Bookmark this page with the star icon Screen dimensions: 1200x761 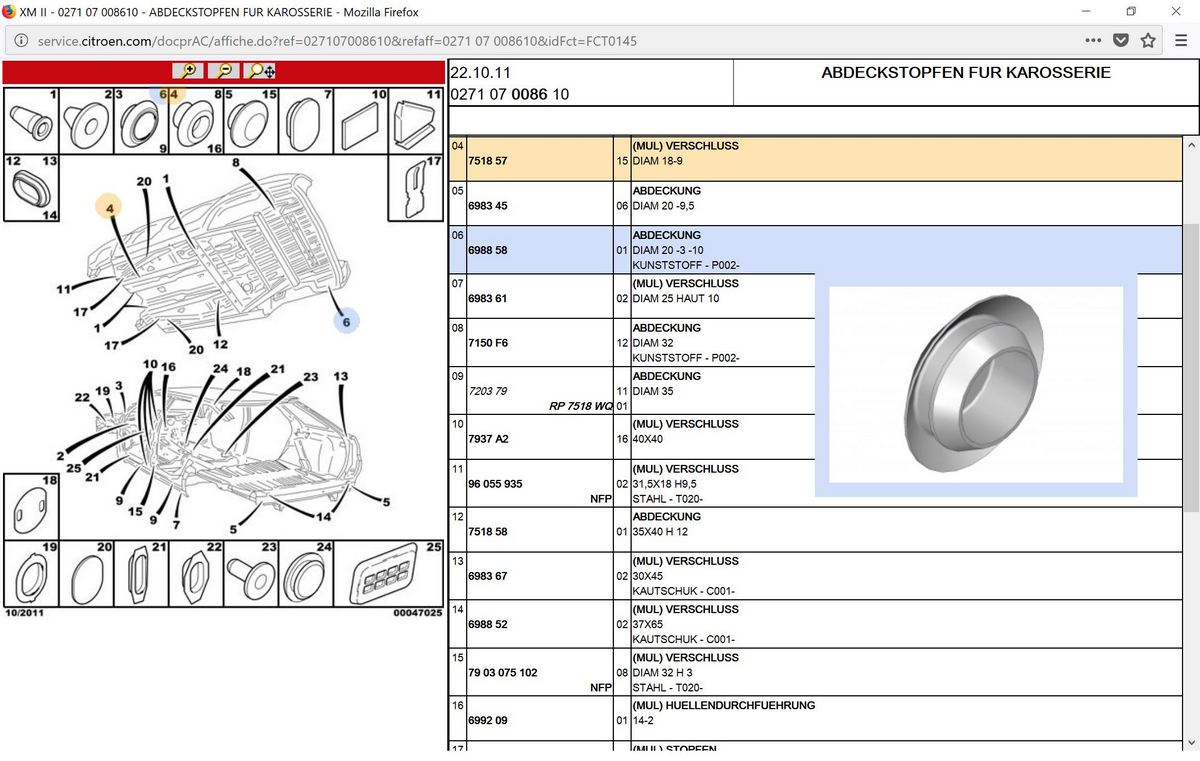pyautogui.click(x=1148, y=41)
